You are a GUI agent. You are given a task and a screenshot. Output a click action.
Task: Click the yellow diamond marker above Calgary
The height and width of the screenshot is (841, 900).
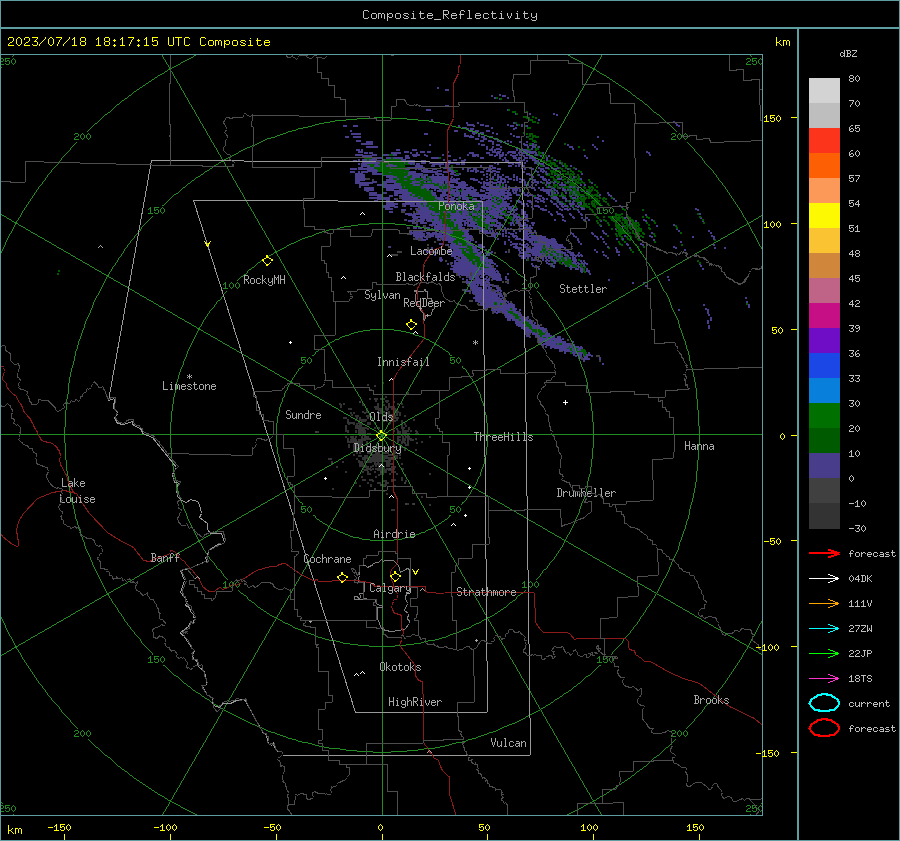(395, 576)
